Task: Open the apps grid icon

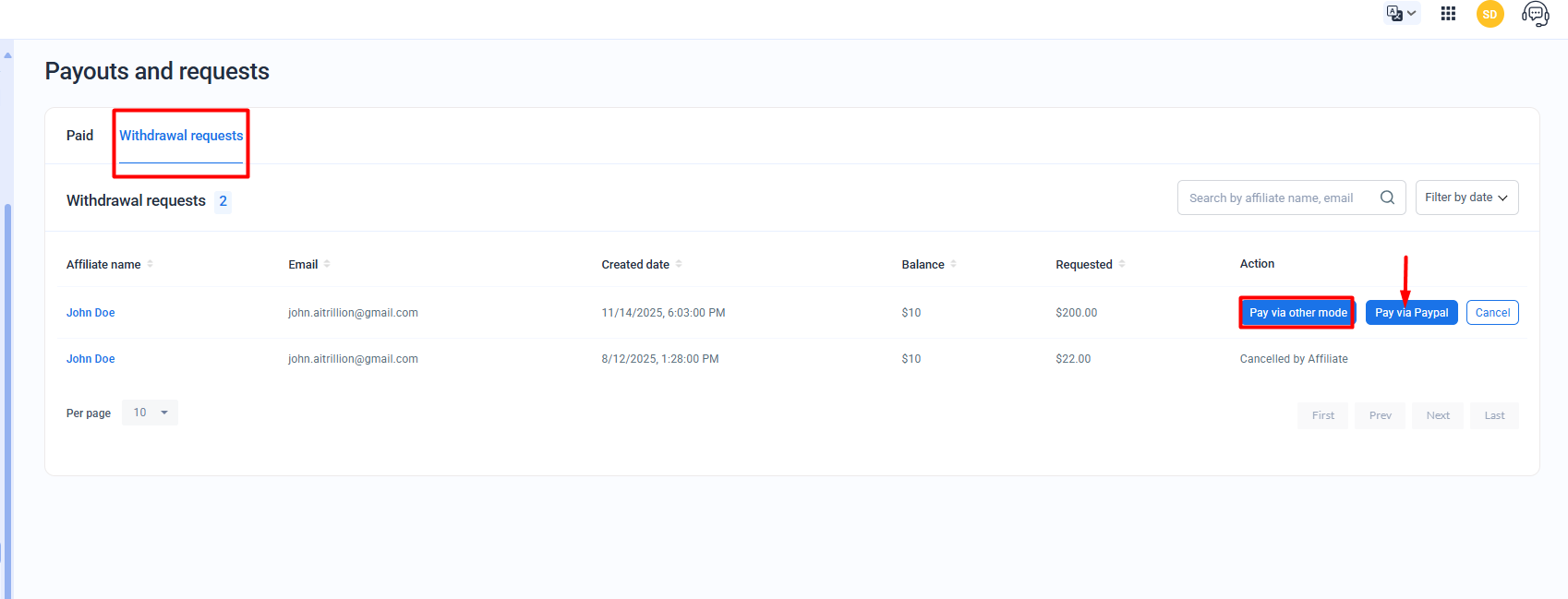Action: coord(1448,14)
